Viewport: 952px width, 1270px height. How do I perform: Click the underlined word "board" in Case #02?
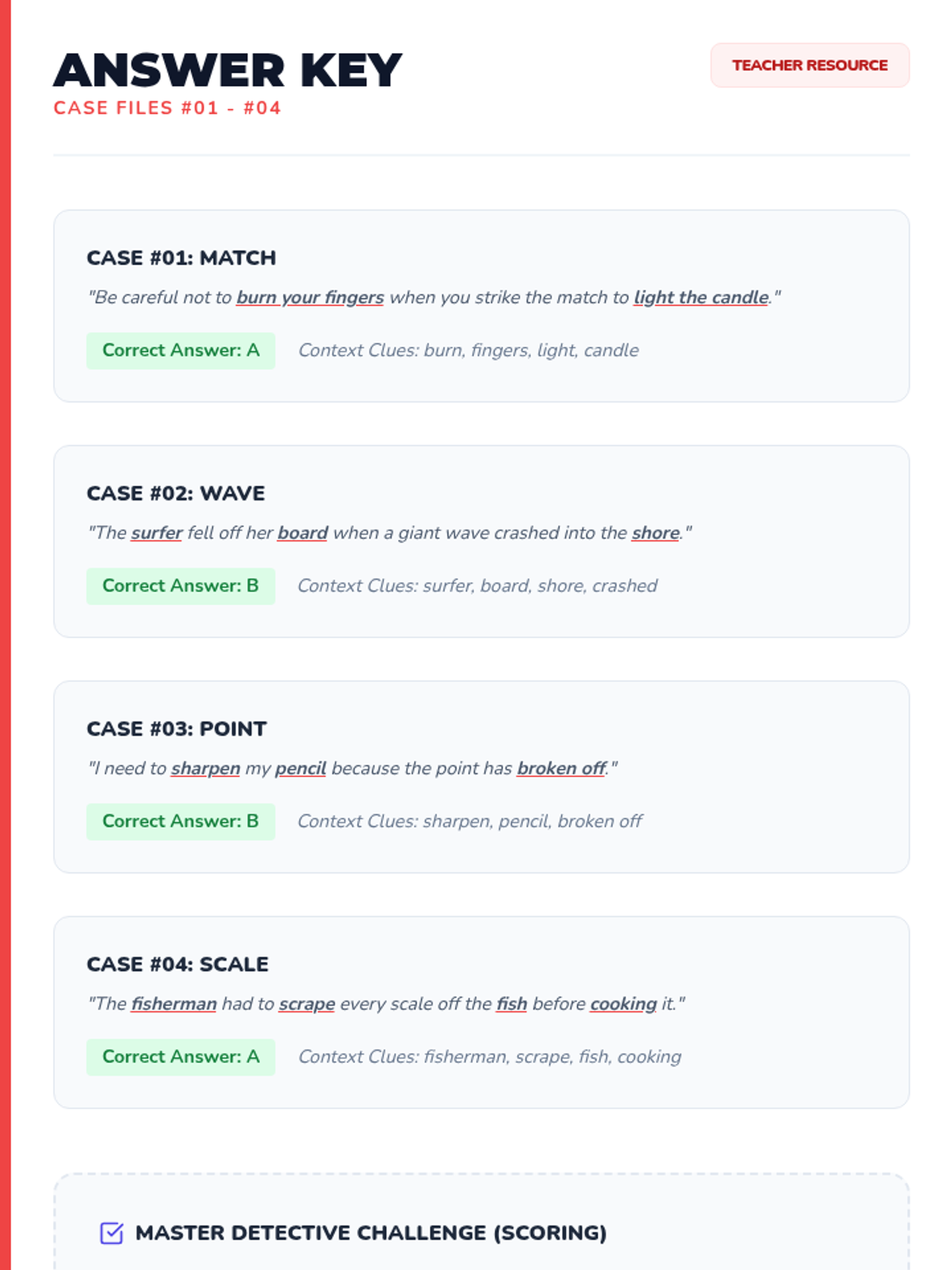302,533
